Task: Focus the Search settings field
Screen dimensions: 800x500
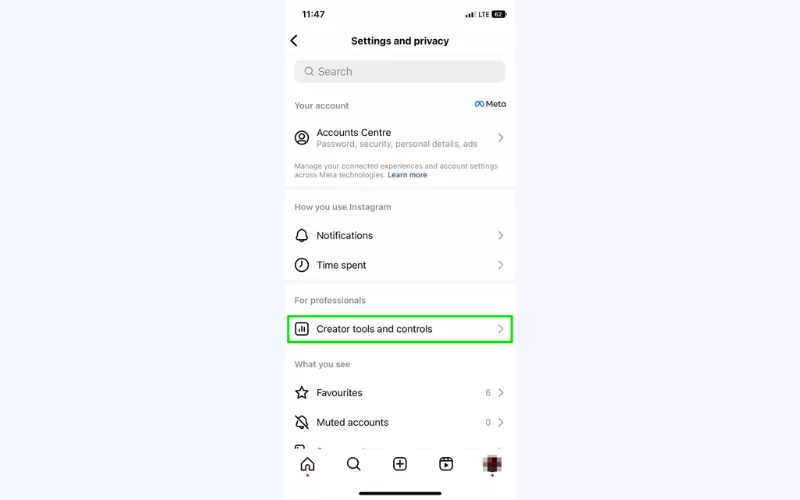Action: tap(400, 71)
